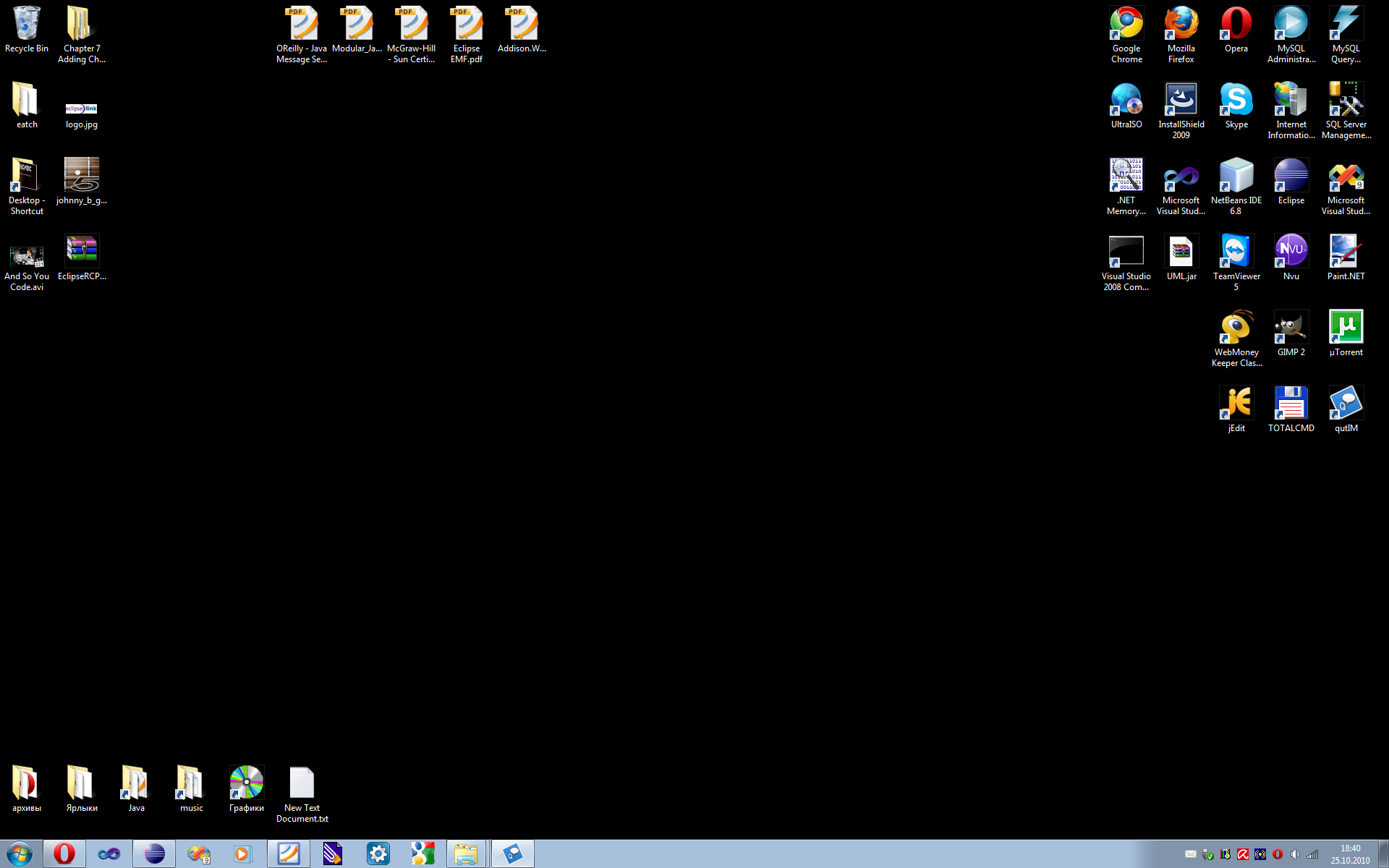Click the Eclipse taskbar icon

pos(154,854)
